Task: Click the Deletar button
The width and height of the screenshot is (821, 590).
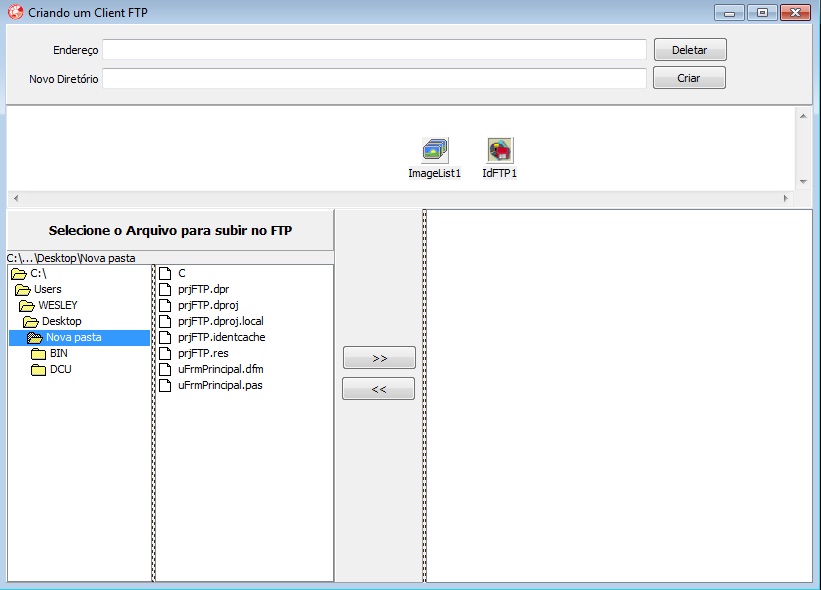Action: point(689,49)
